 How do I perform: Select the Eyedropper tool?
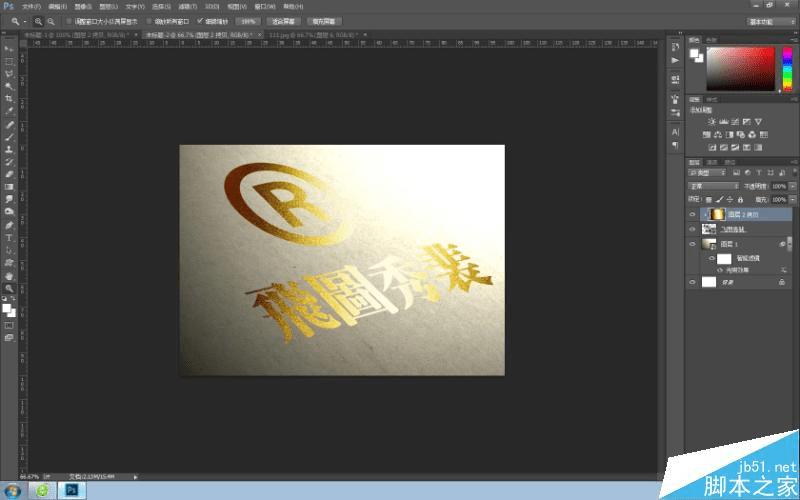click(x=9, y=111)
